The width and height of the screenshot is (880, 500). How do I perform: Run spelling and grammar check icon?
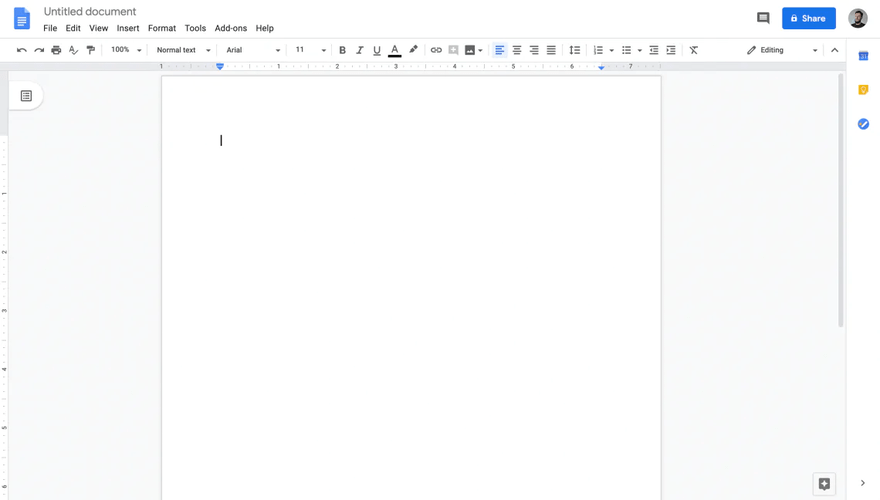pyautogui.click(x=74, y=50)
